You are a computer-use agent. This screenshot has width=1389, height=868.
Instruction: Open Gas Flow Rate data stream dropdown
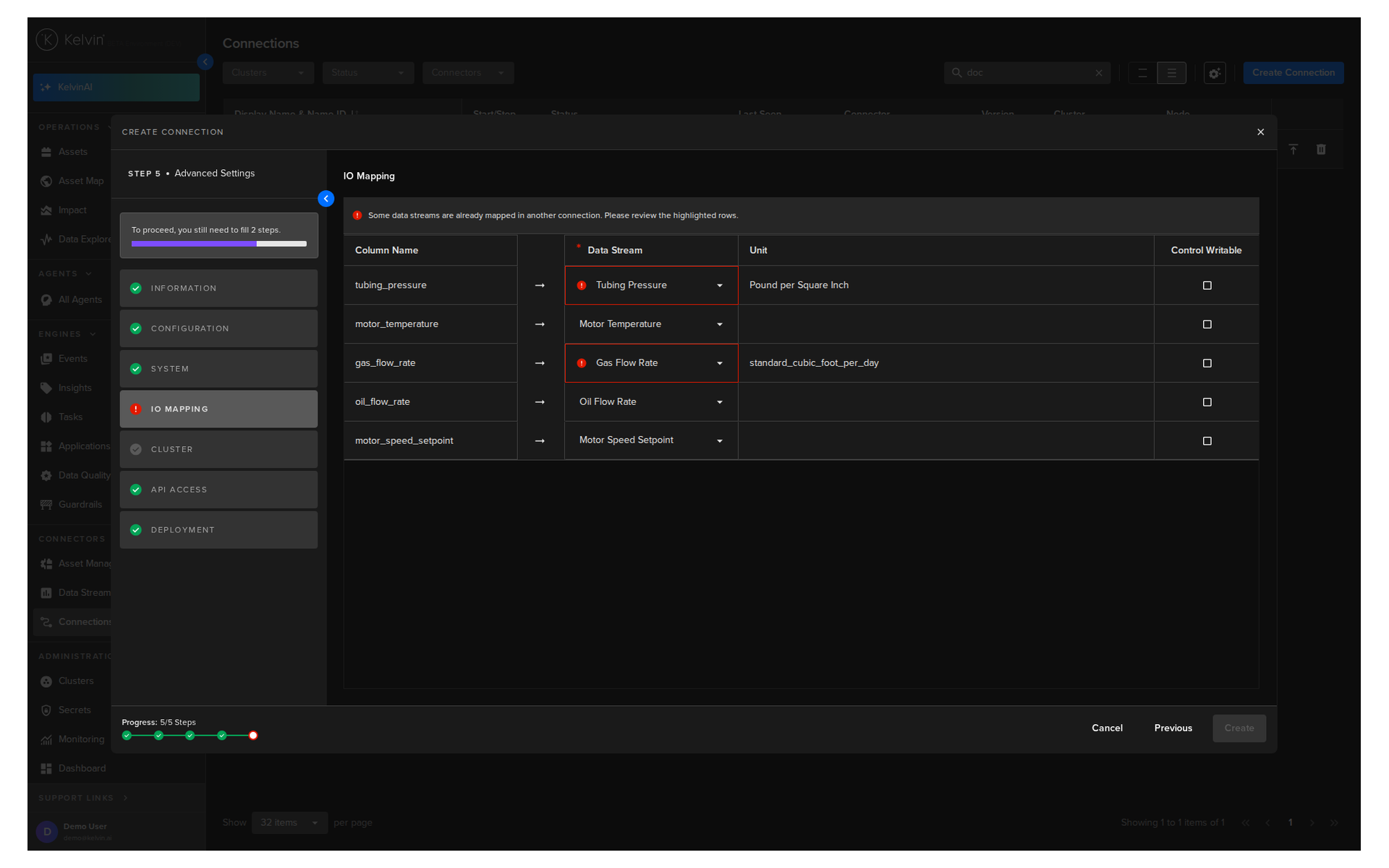651,363
